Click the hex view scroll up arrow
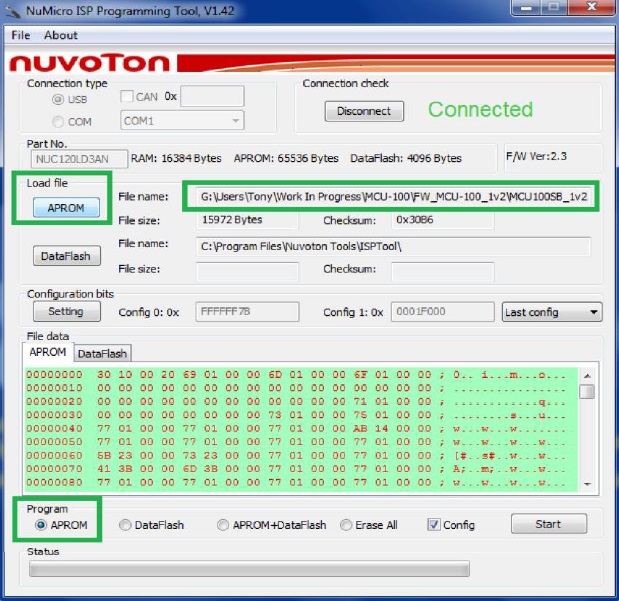The height and width of the screenshot is (601, 619). (x=587, y=376)
